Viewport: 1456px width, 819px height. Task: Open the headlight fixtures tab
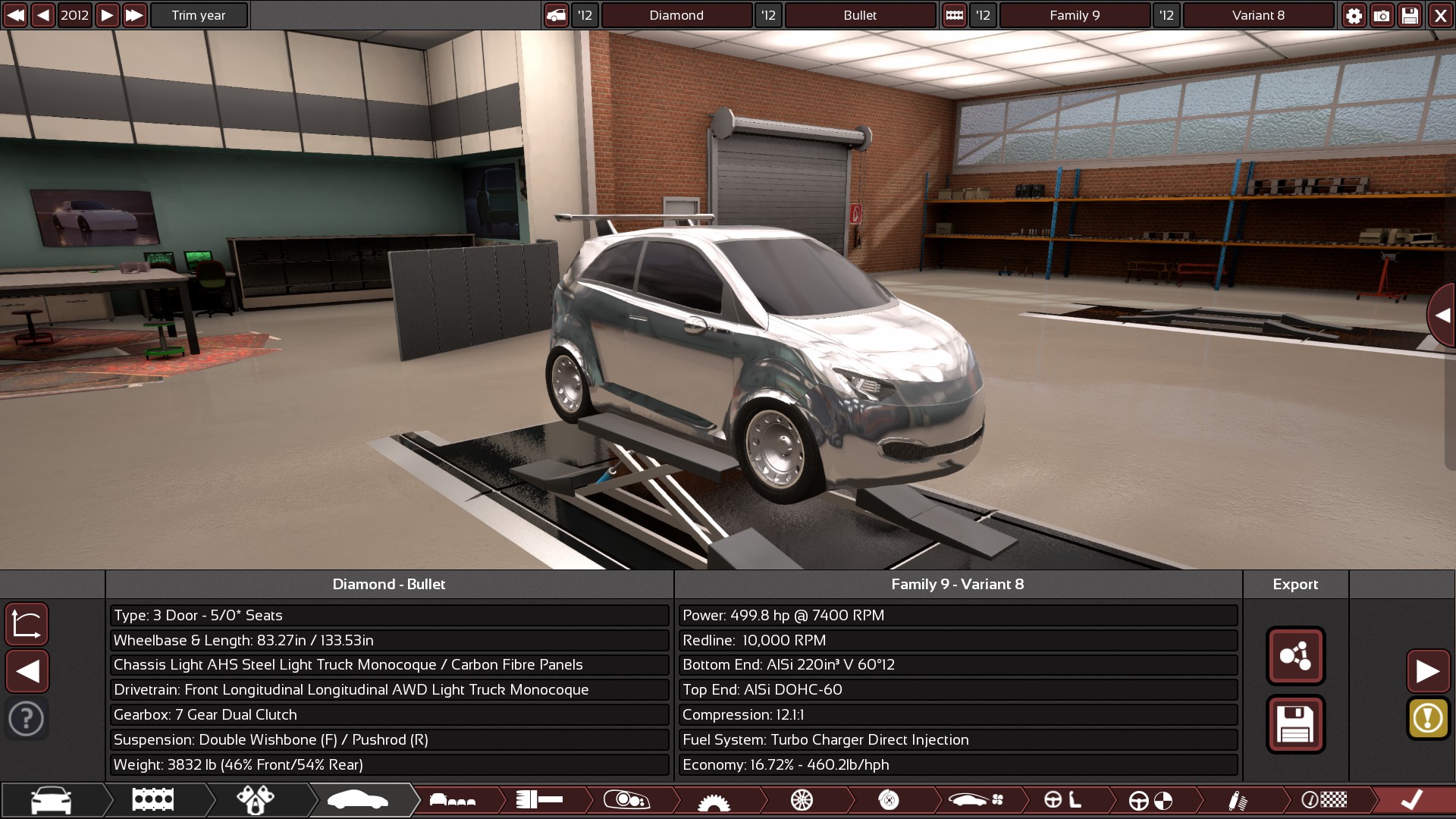coord(627,800)
